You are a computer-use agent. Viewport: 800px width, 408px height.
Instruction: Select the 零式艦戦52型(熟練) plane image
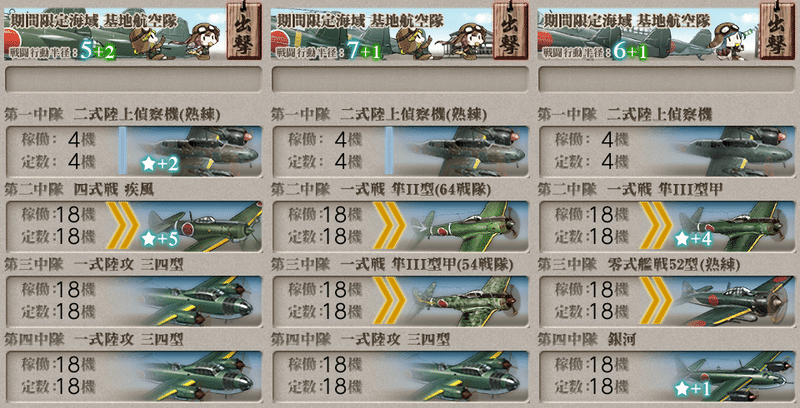click(x=735, y=301)
